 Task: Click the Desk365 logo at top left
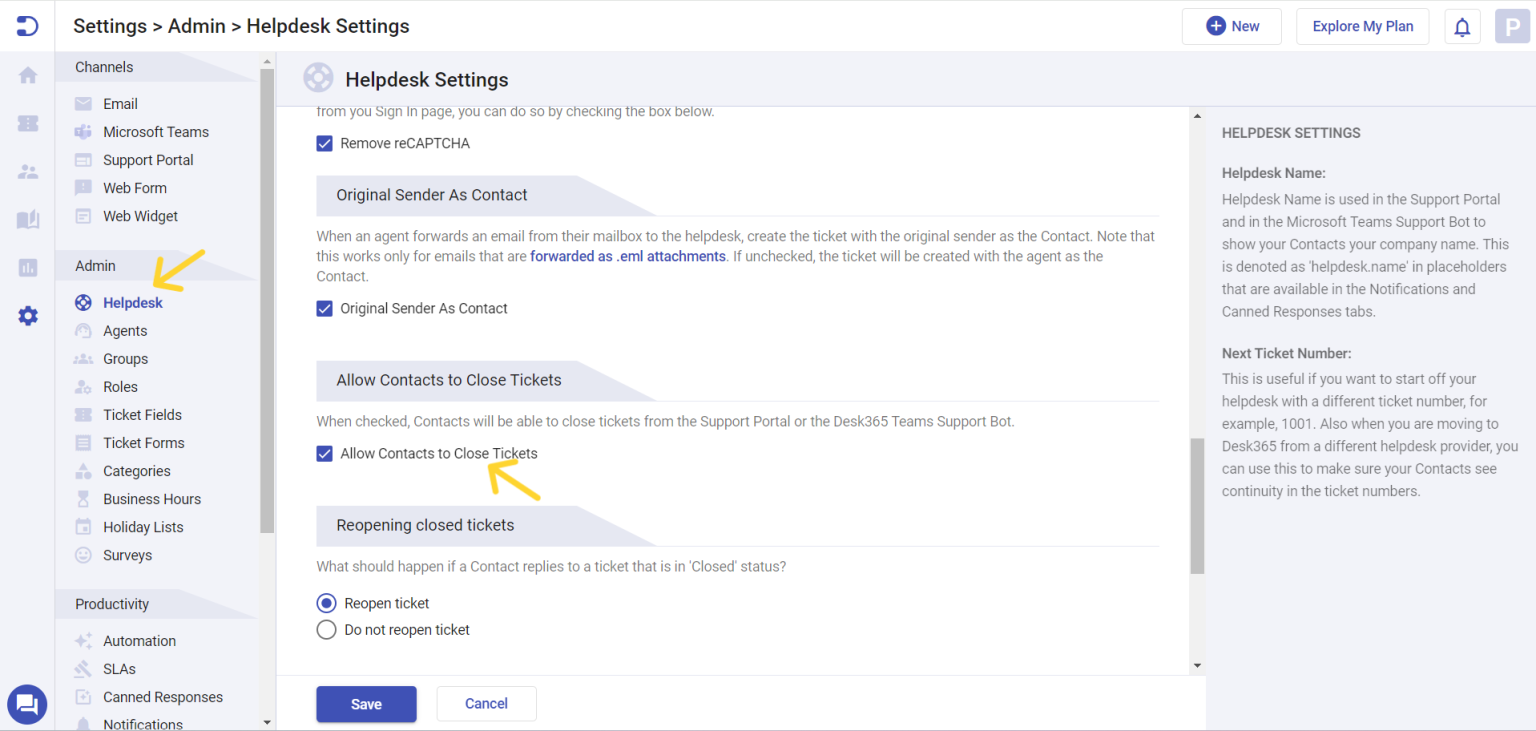point(25,25)
